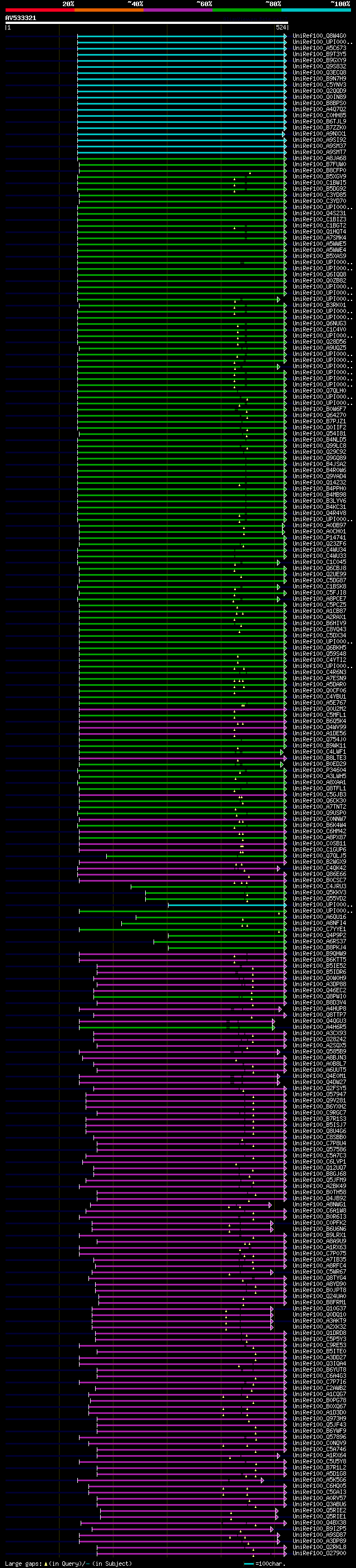This screenshot has height=1568, width=356.
Task: Click the white query sequence bar
Action: (x=147, y=22)
